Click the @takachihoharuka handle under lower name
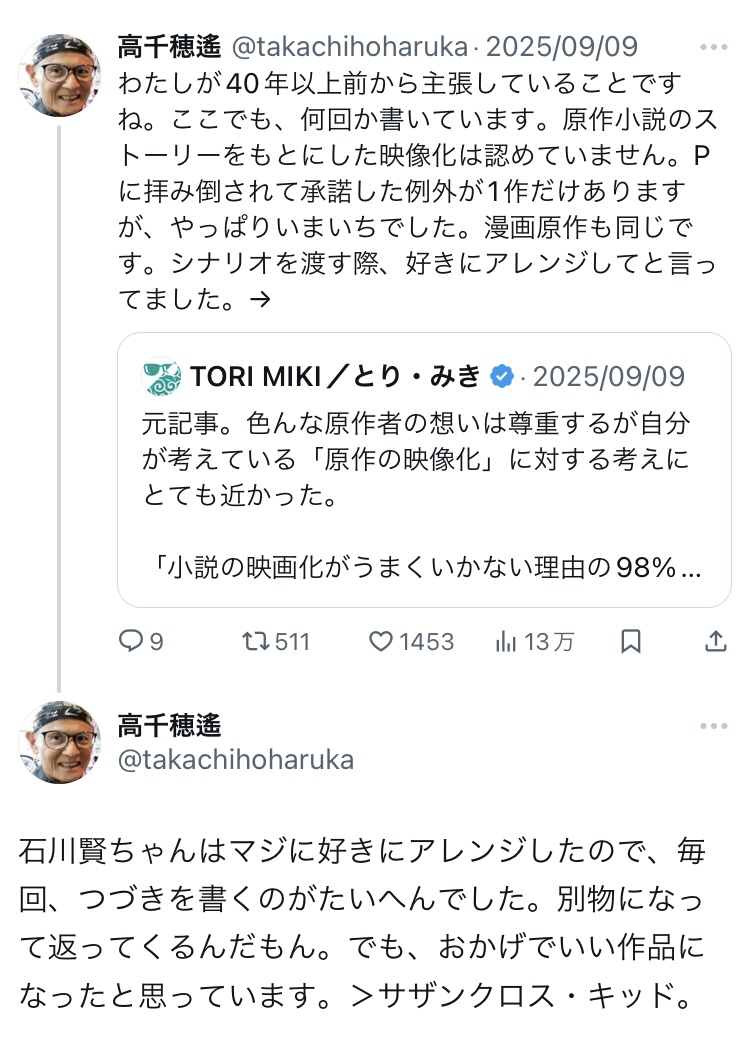The width and height of the screenshot is (750, 1039). [x=235, y=759]
